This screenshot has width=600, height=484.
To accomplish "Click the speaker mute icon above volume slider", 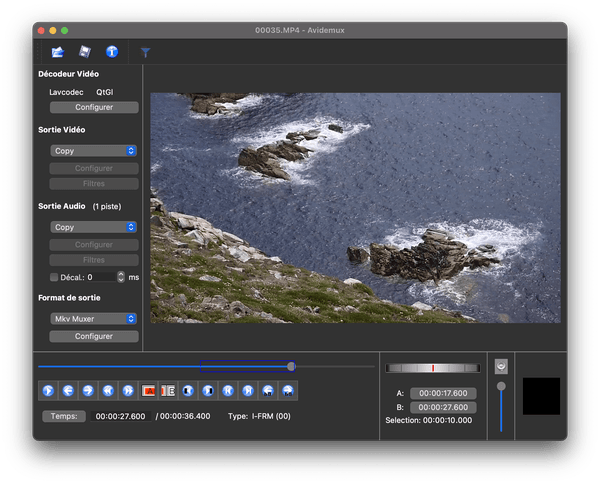I will click(x=501, y=366).
